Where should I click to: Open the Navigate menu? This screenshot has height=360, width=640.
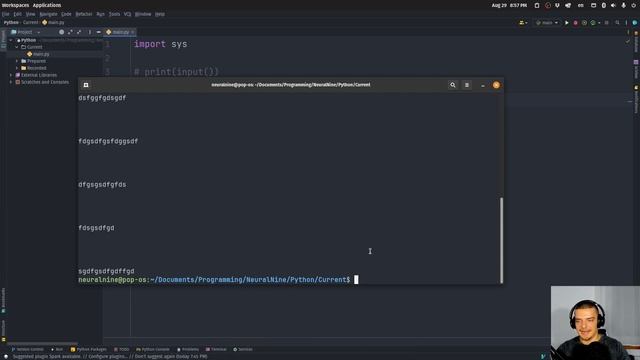49,14
